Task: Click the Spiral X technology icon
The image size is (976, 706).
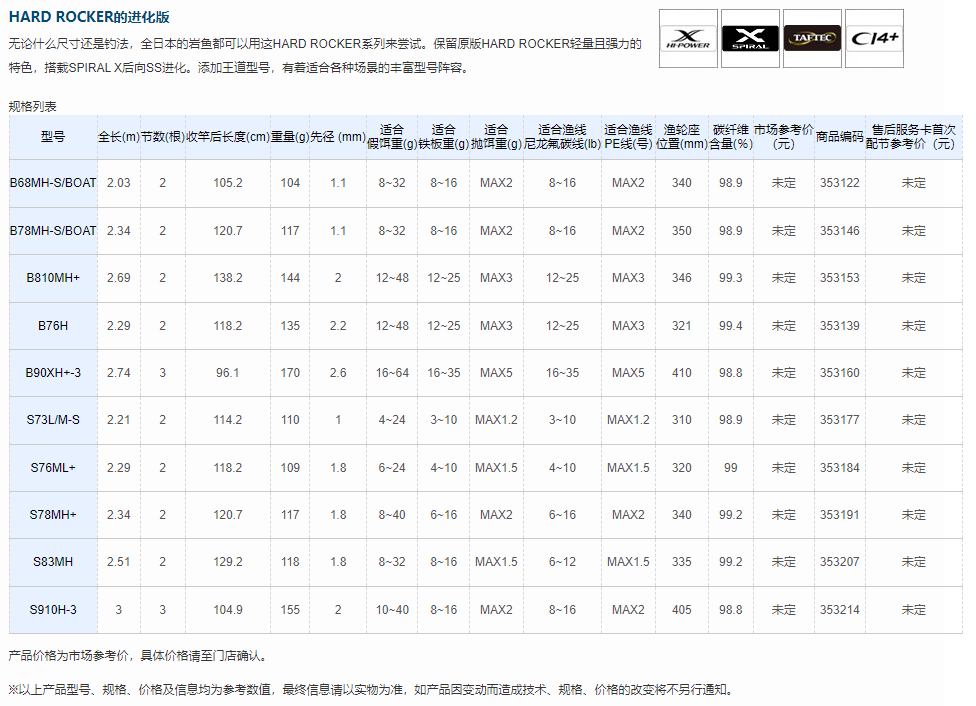Action: 750,38
